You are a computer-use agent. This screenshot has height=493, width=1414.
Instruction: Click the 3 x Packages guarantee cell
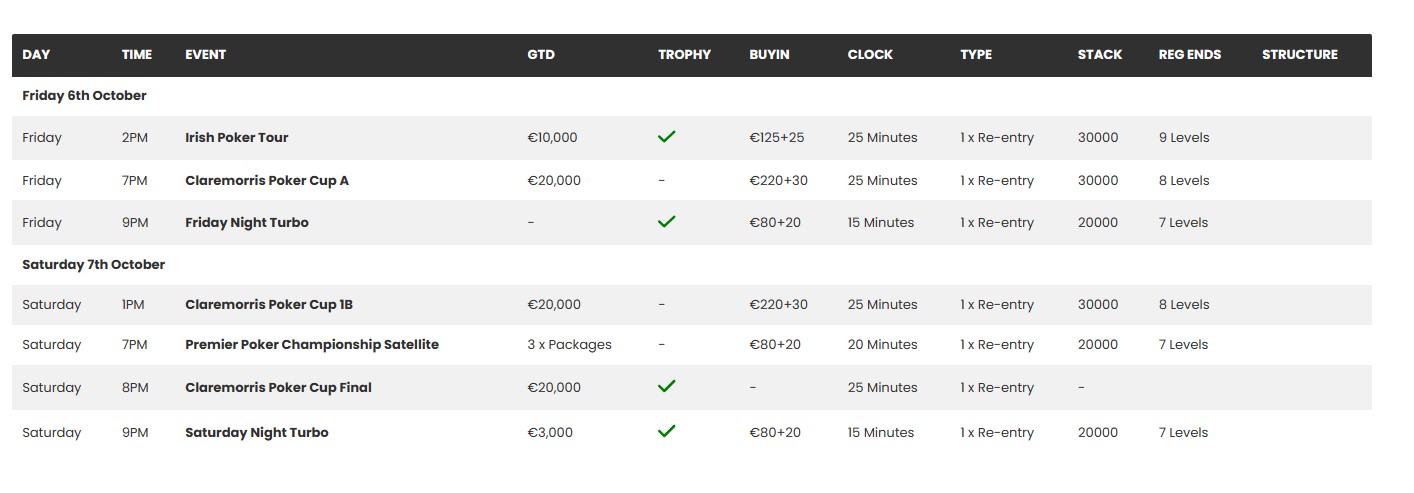(x=569, y=345)
